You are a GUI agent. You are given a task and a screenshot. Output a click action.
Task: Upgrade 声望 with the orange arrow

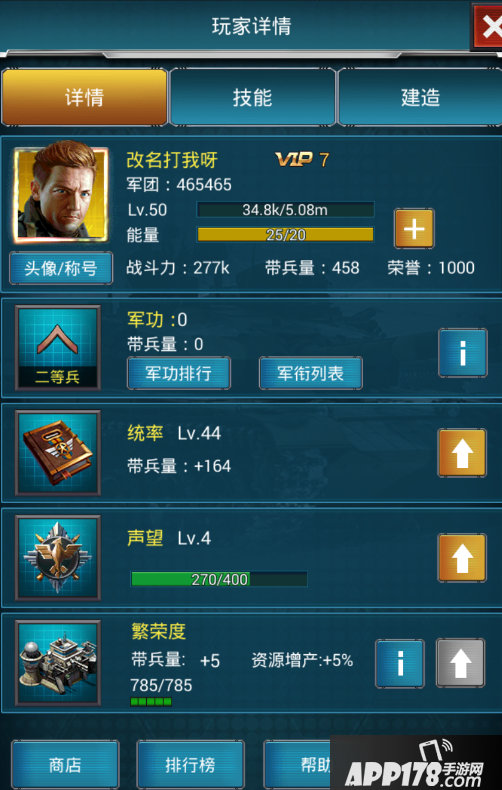click(x=462, y=558)
